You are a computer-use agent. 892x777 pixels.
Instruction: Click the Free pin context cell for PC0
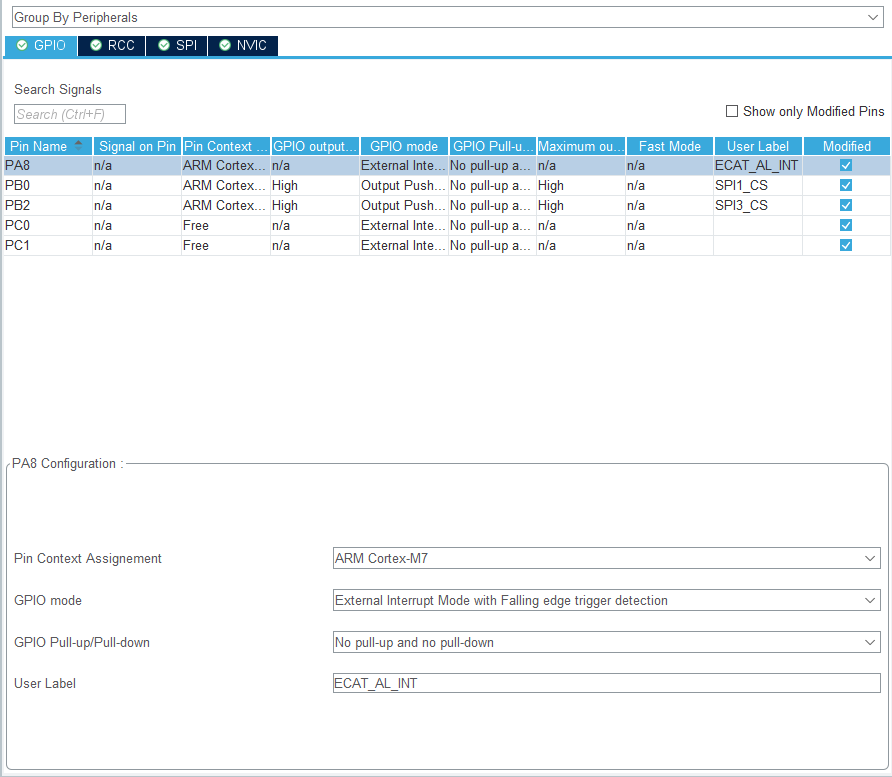point(226,225)
